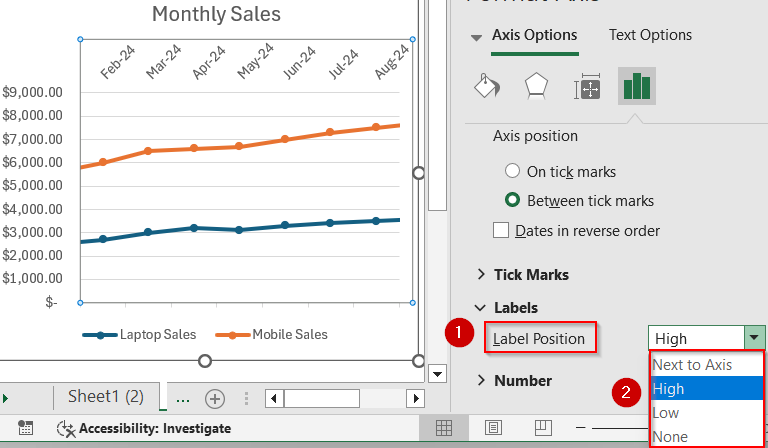Switch to the Axis Options tab
Image resolution: width=768 pixels, height=448 pixels.
534,35
